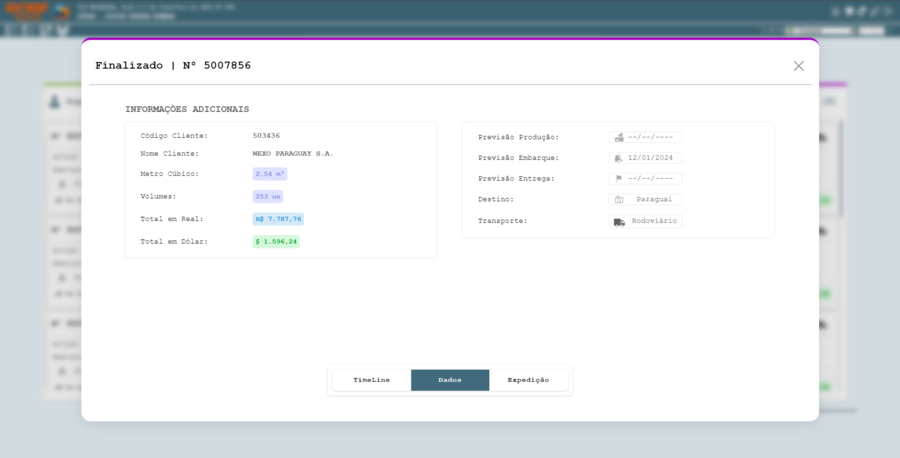Click the 253 un volumes badge

coord(268,197)
